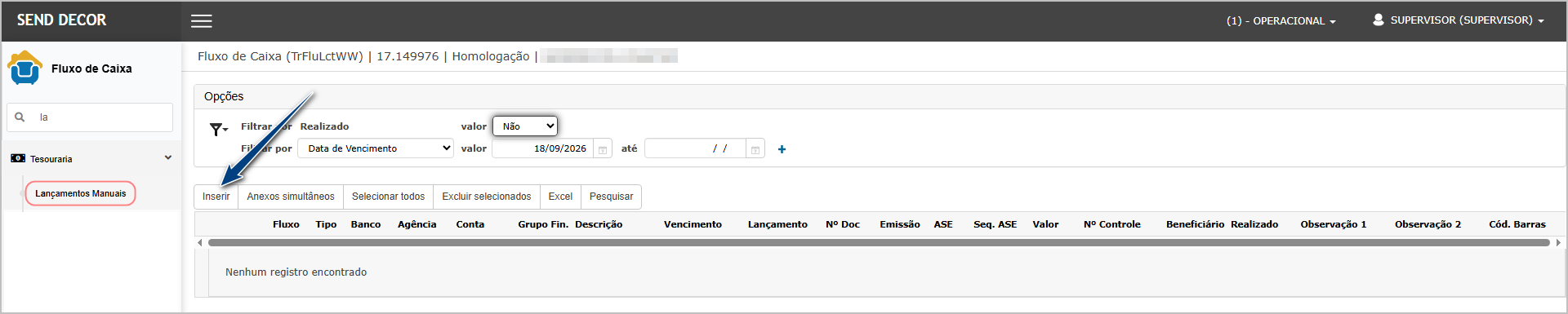Click the SEND DECOR logo
1568x314 pixels.
(x=61, y=20)
